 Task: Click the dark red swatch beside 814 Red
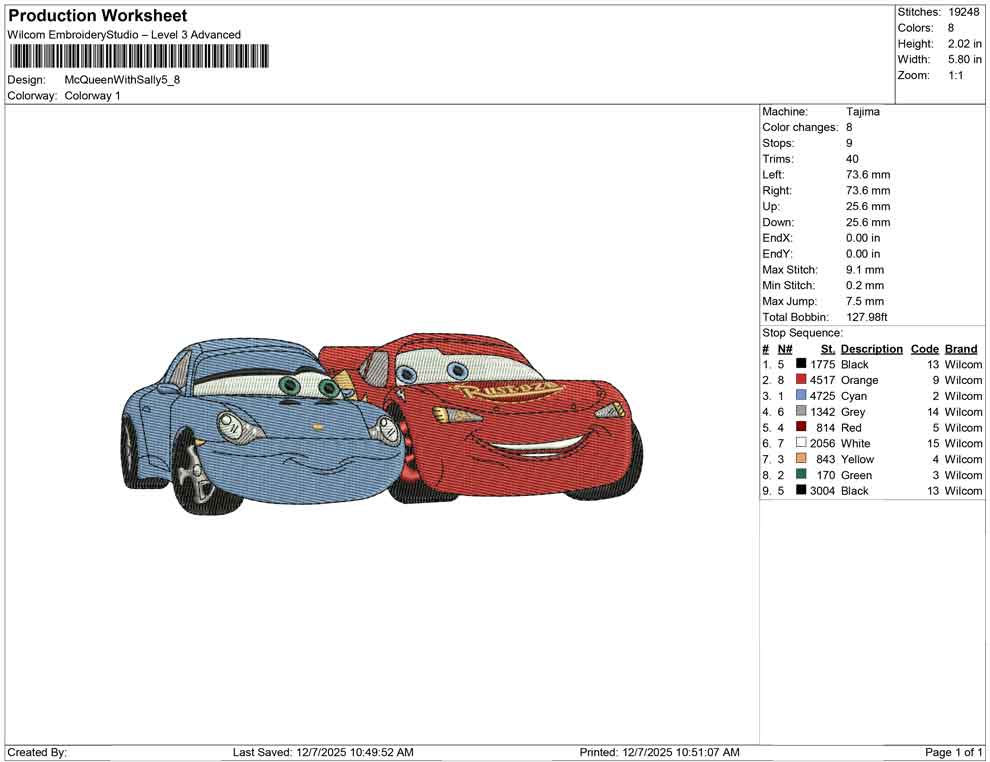(801, 427)
